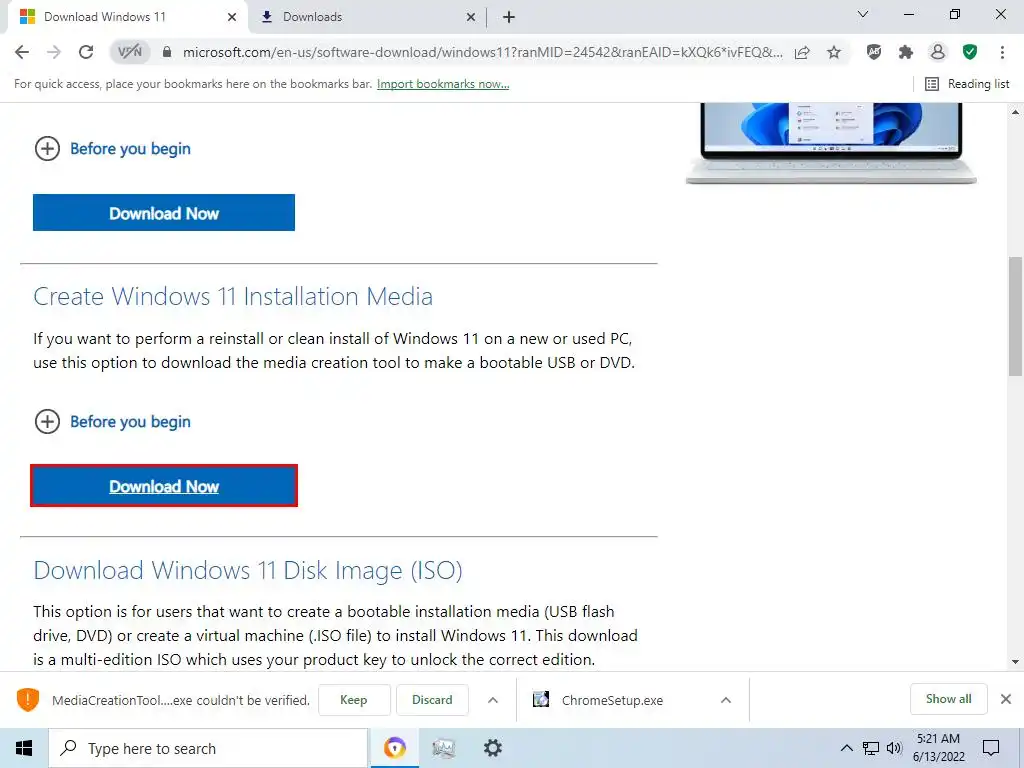1024x768 pixels.
Task: Click Download Now for Installation Media
Action: point(164,486)
